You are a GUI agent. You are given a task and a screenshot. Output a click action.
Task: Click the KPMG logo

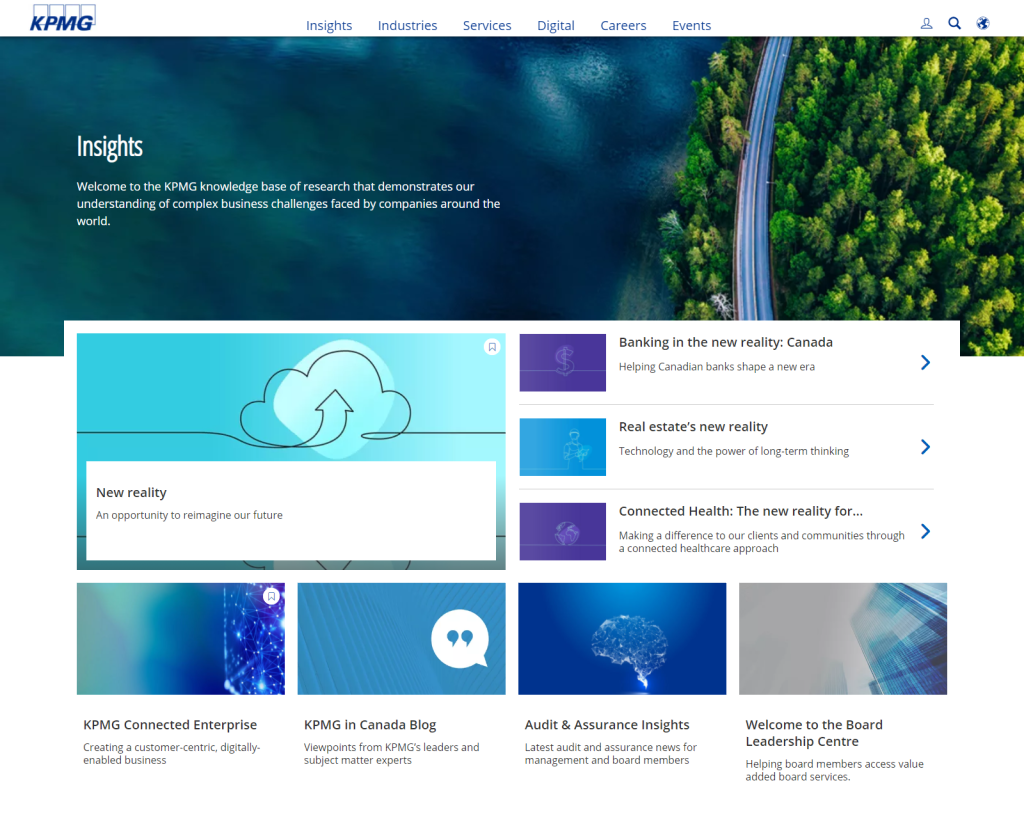62,18
